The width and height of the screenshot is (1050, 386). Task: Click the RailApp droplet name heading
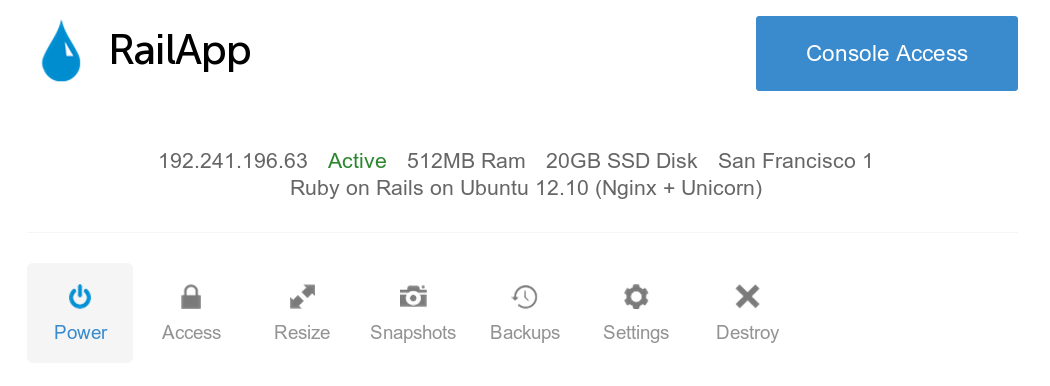(x=180, y=52)
